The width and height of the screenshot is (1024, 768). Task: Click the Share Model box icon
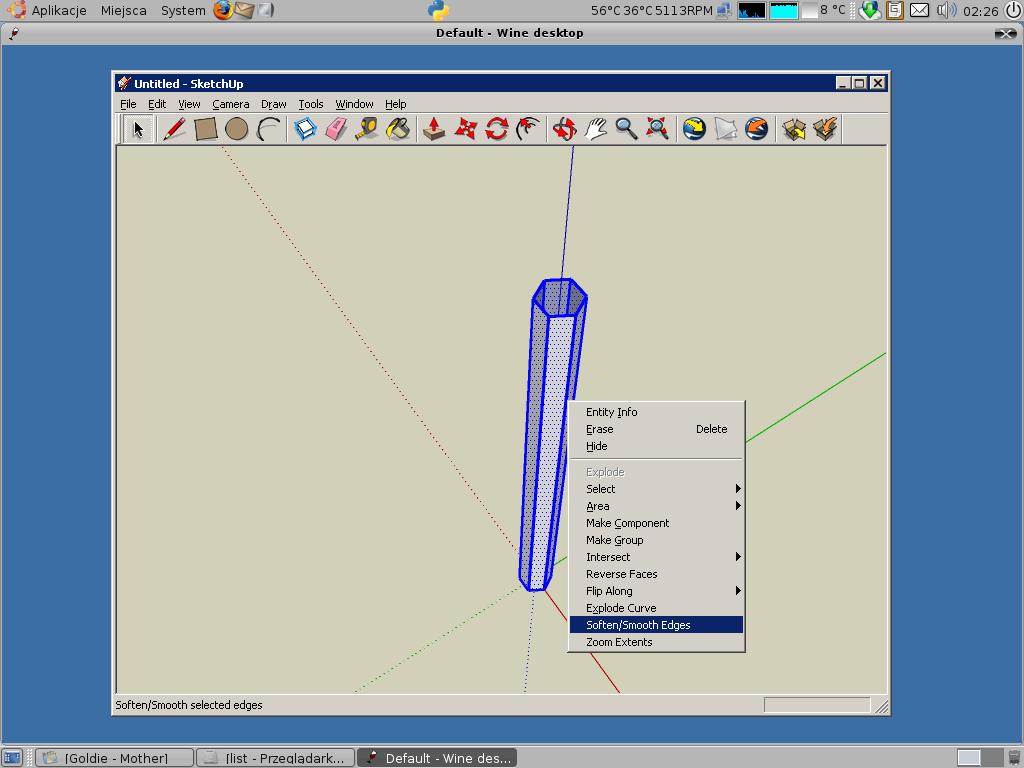coord(825,129)
